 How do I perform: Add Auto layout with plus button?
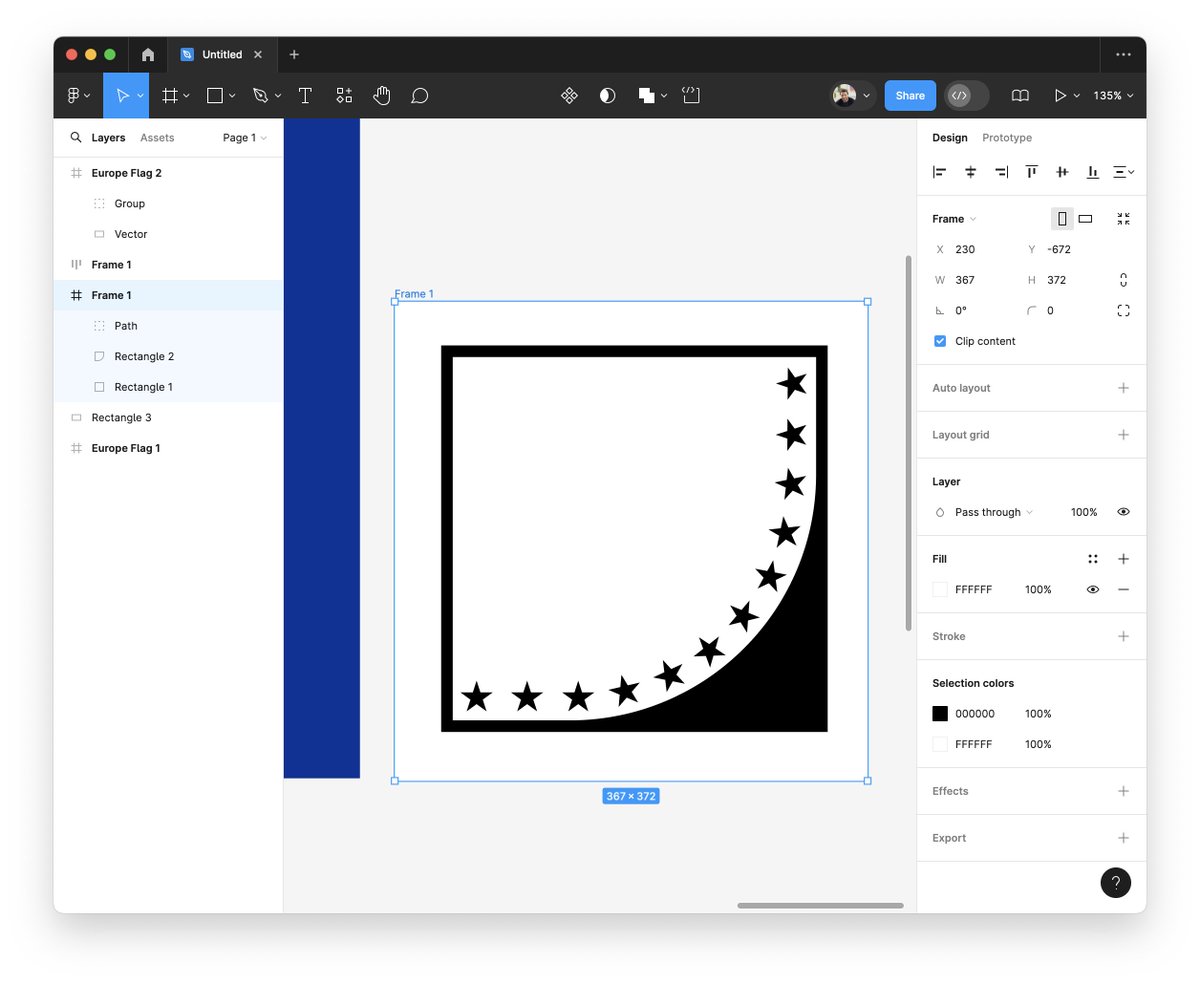pyautogui.click(x=1123, y=388)
